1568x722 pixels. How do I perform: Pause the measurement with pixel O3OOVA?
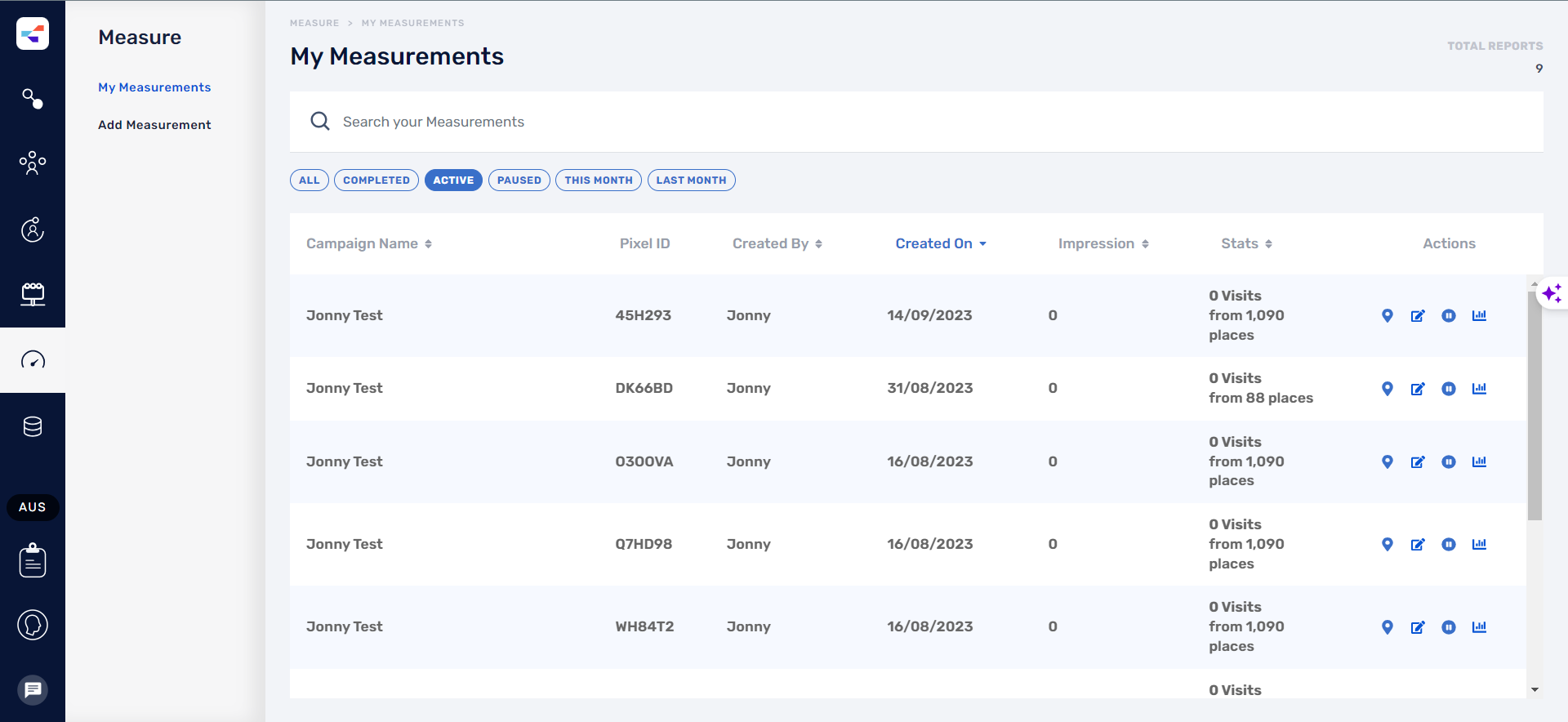(1449, 462)
